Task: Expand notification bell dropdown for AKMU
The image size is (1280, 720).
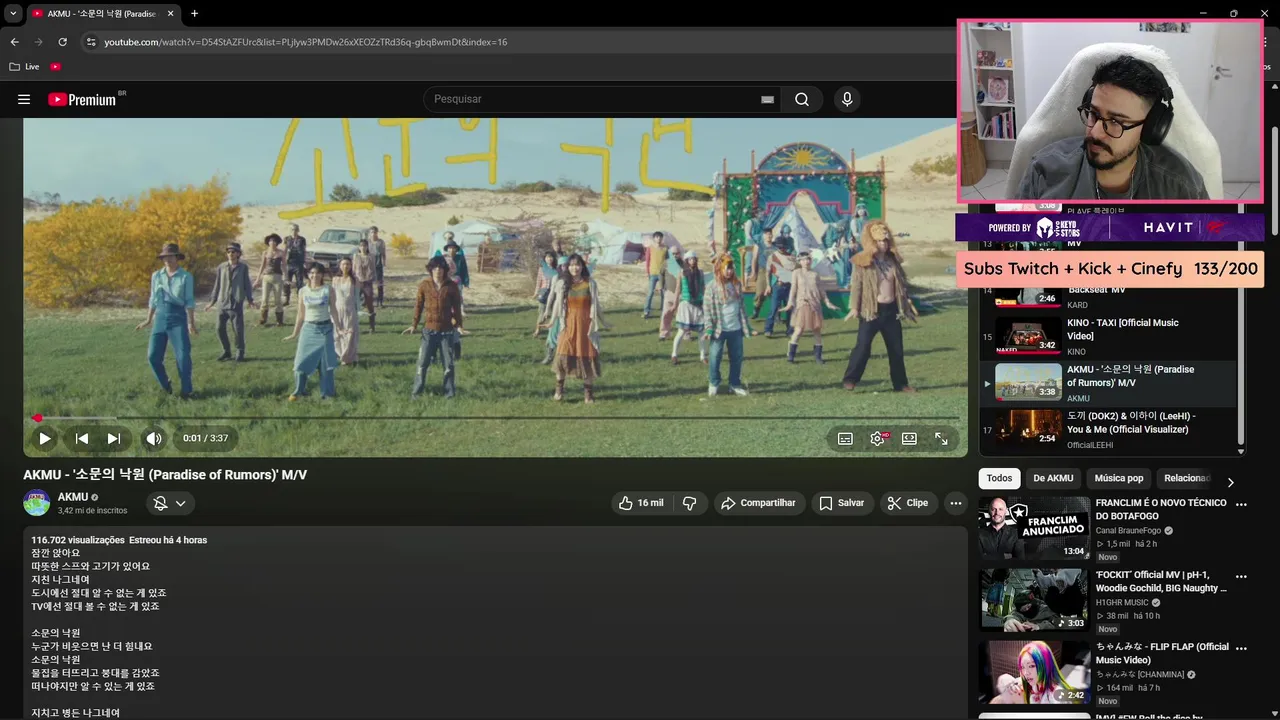Action: tap(169, 503)
